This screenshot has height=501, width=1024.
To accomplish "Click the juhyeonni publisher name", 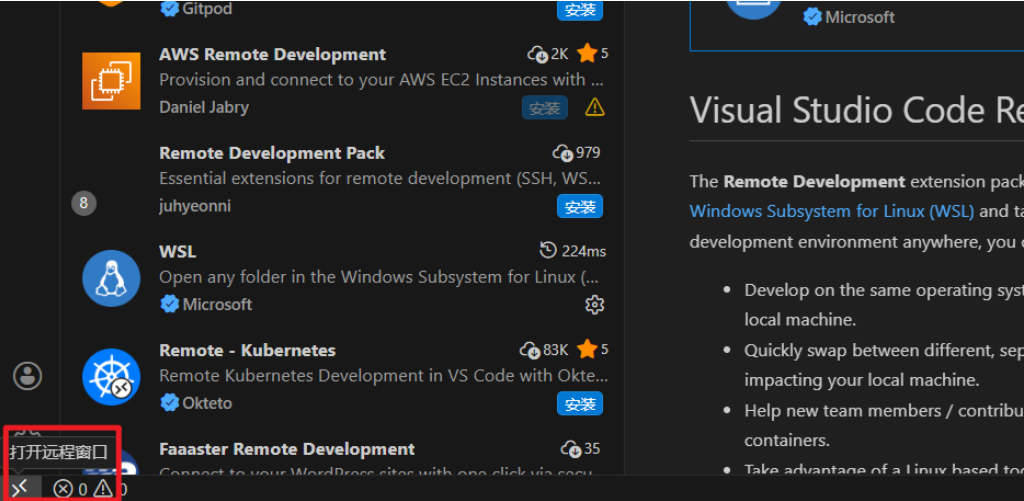I will click(x=195, y=206).
